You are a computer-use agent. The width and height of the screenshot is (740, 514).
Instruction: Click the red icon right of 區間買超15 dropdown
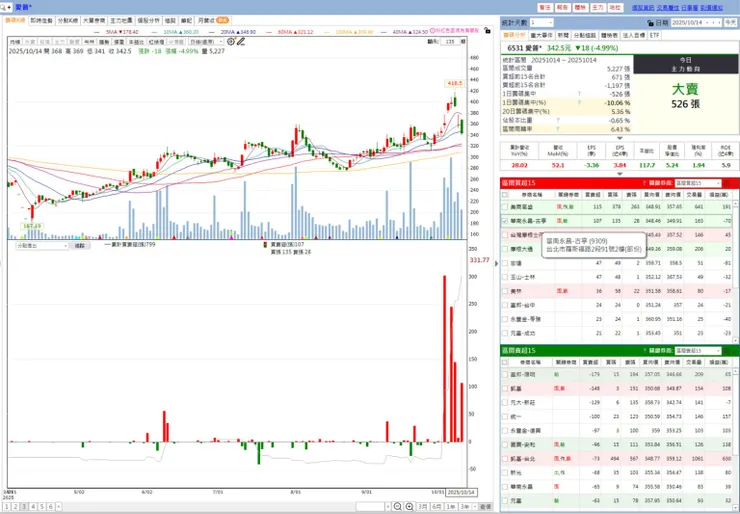[727, 183]
